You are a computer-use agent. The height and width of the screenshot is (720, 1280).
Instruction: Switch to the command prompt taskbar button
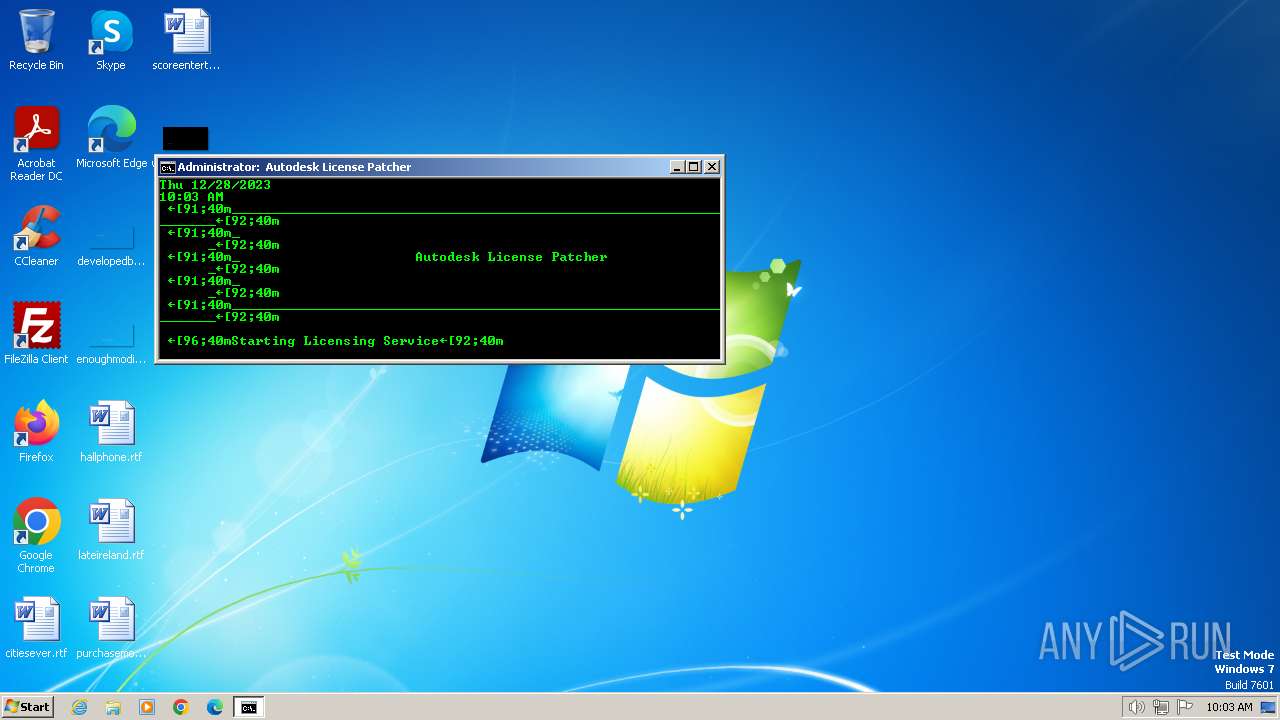pyautogui.click(x=248, y=707)
